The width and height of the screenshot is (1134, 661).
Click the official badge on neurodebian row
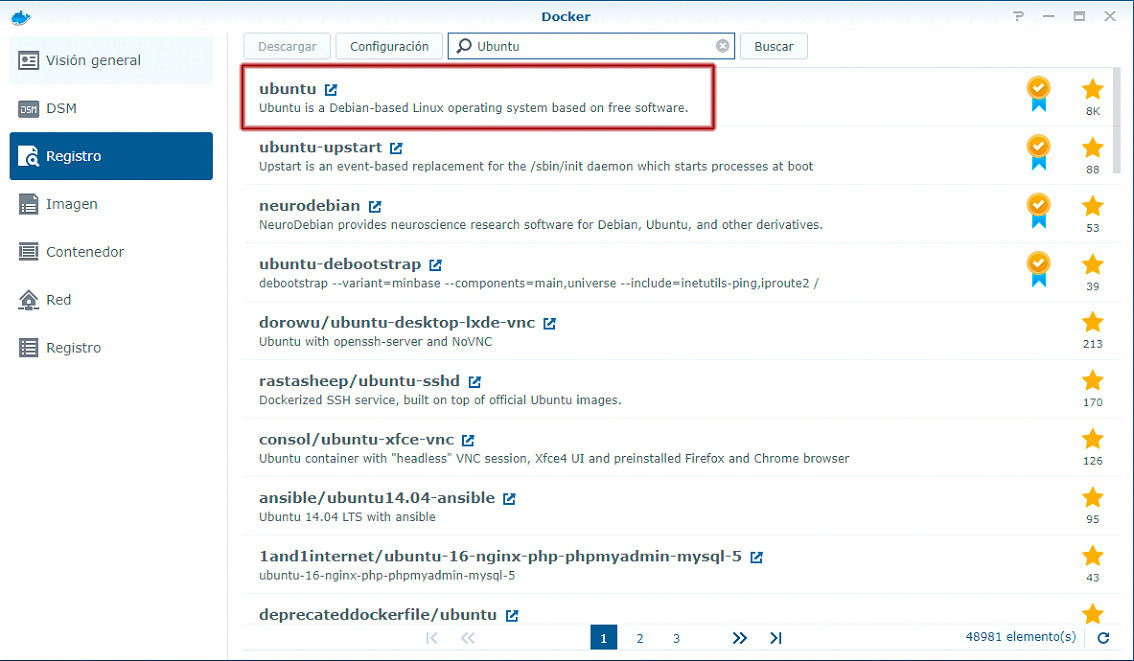[1039, 211]
